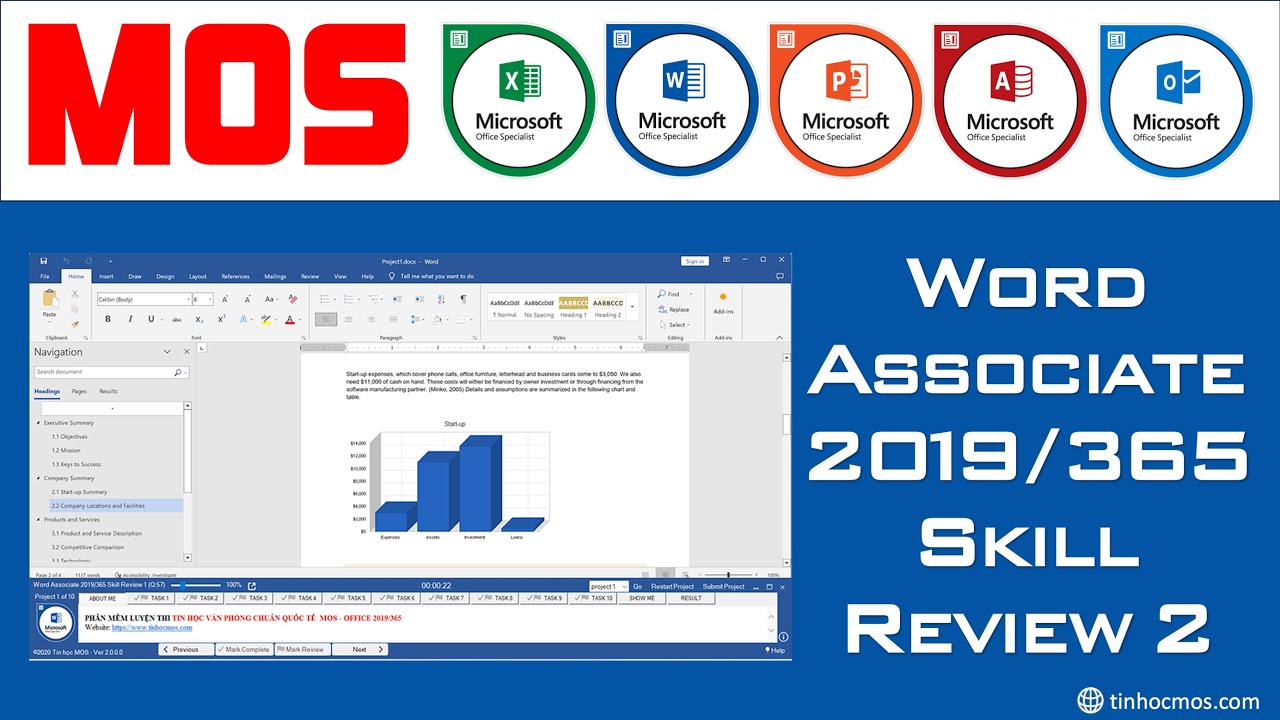1280x720 pixels.
Task: Switch to the Insert tab
Action: 106,276
